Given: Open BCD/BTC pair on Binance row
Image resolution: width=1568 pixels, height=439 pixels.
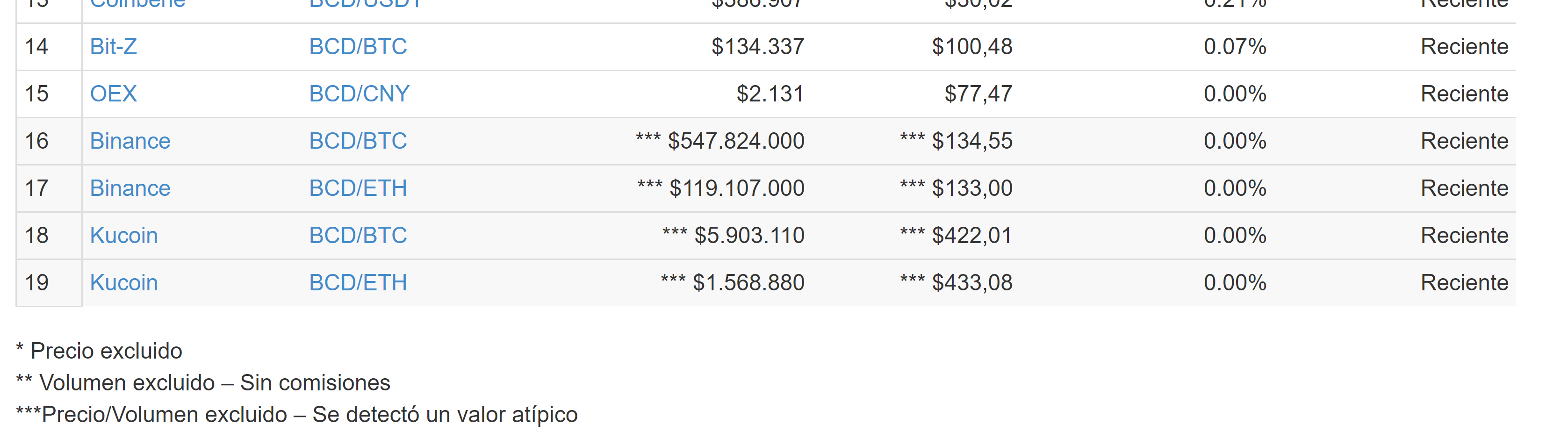Looking at the screenshot, I should (357, 141).
